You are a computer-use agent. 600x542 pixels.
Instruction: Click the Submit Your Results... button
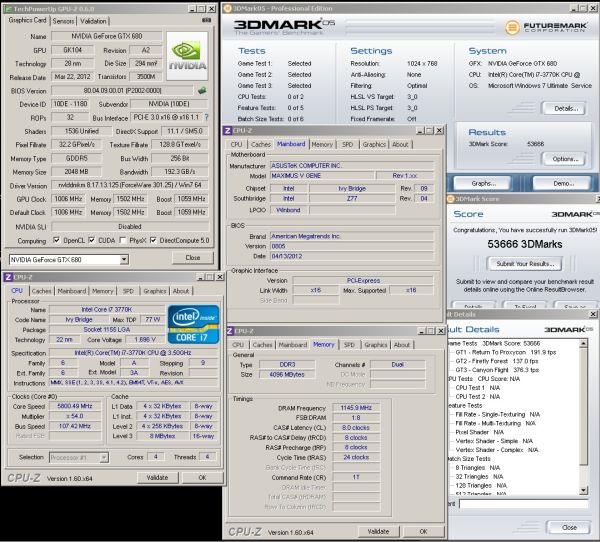tap(525, 264)
